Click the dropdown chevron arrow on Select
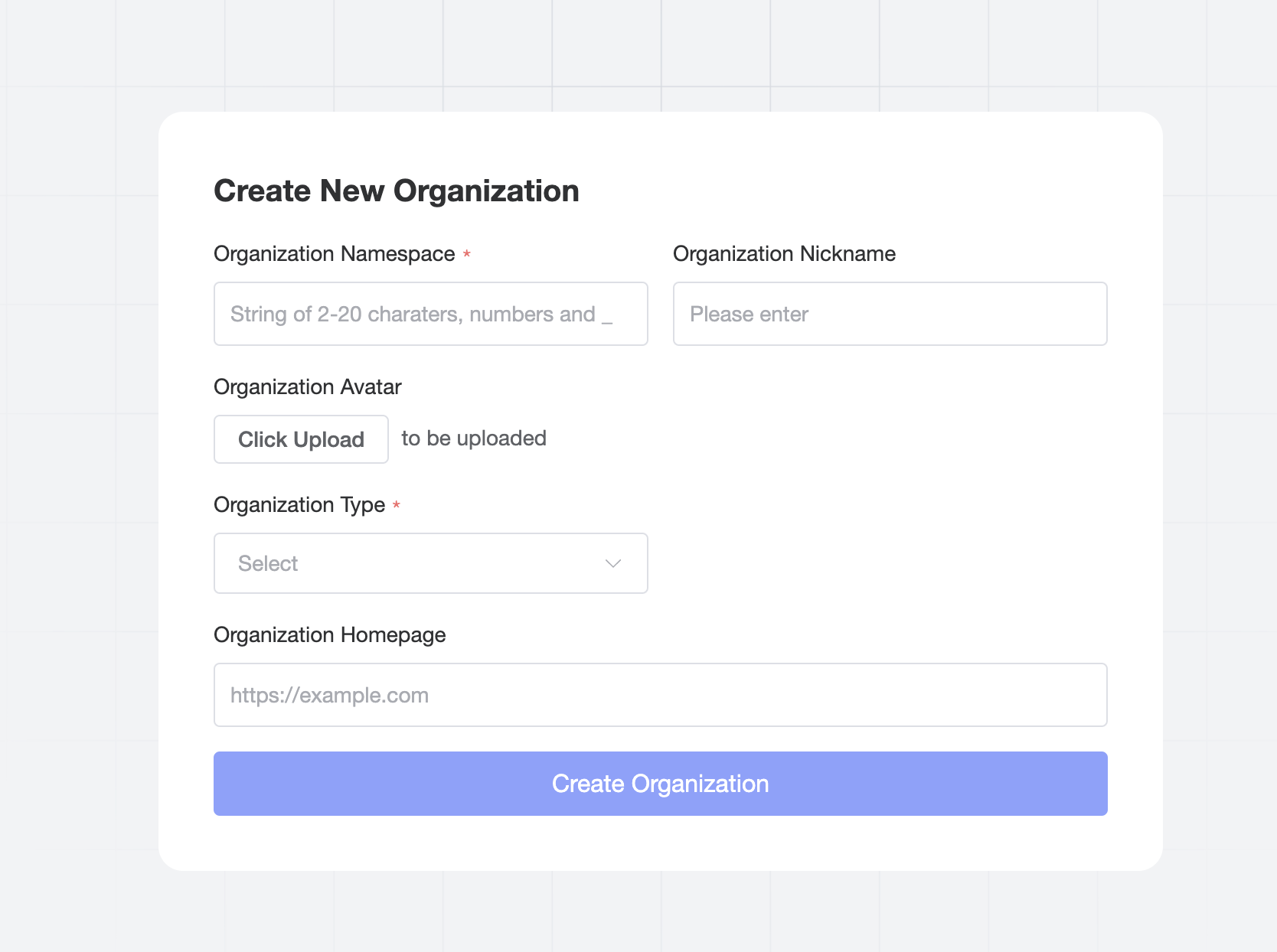 click(x=612, y=563)
